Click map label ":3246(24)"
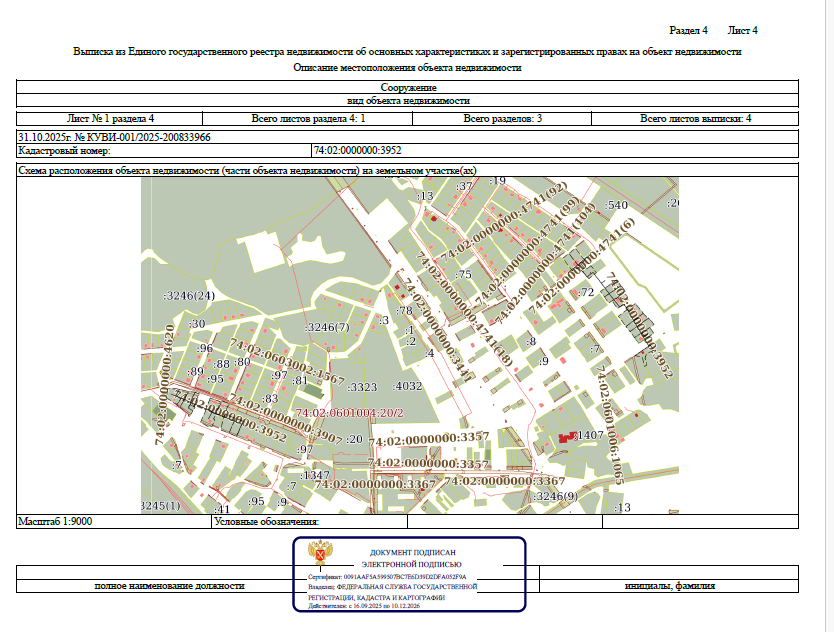The height and width of the screenshot is (632, 834). pyautogui.click(x=188, y=296)
